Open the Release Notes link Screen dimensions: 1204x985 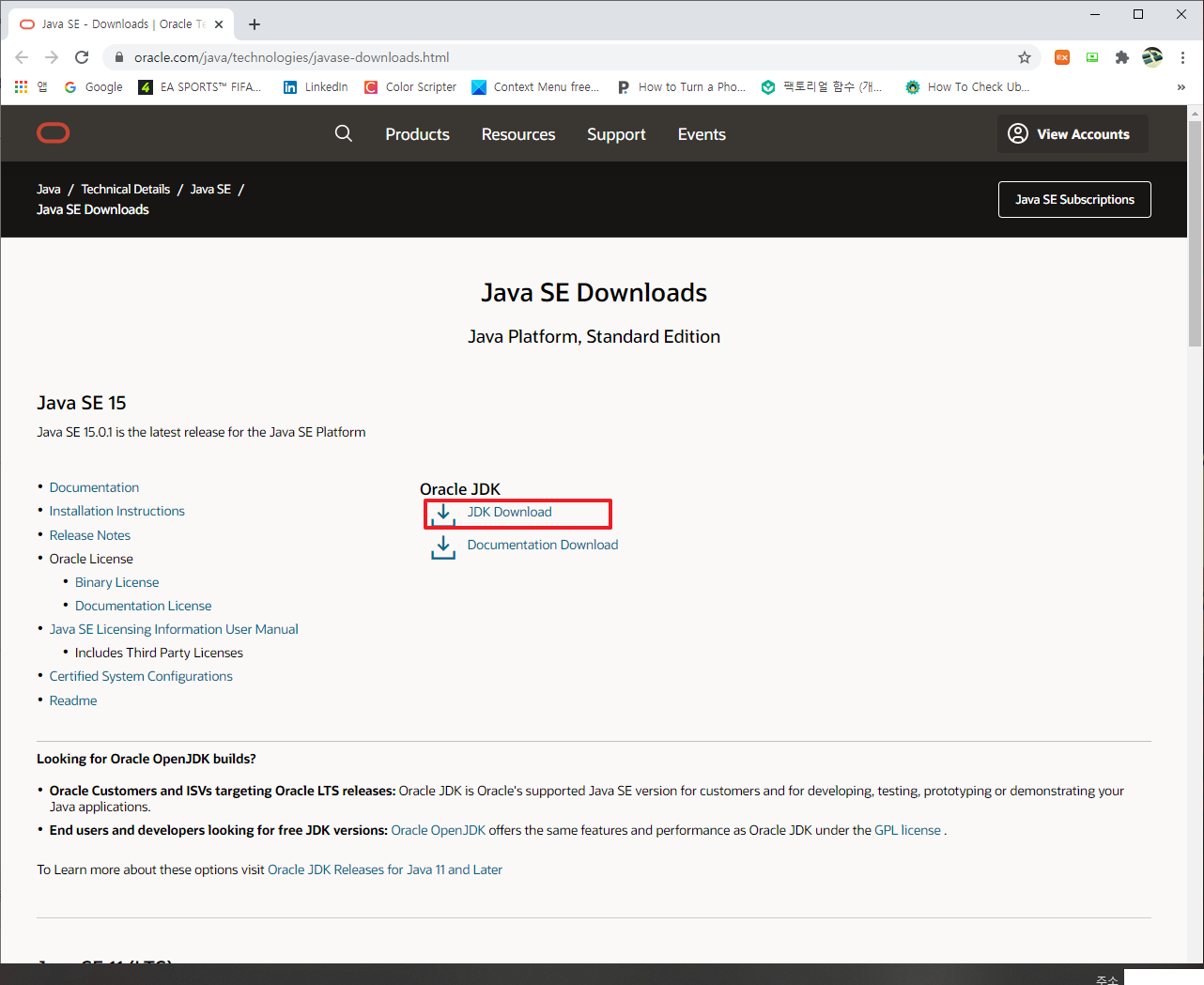click(90, 535)
